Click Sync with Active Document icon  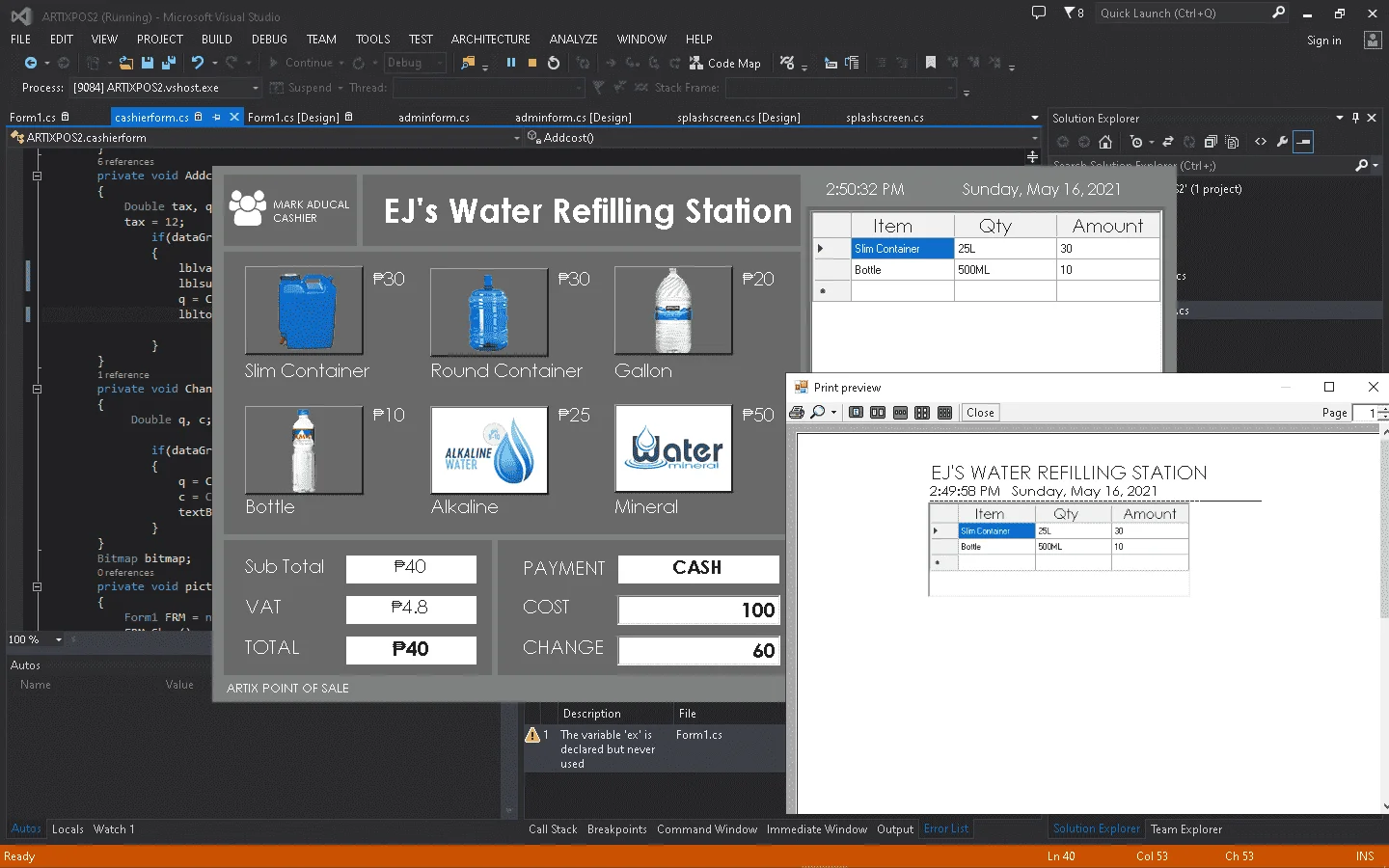coord(1168,142)
